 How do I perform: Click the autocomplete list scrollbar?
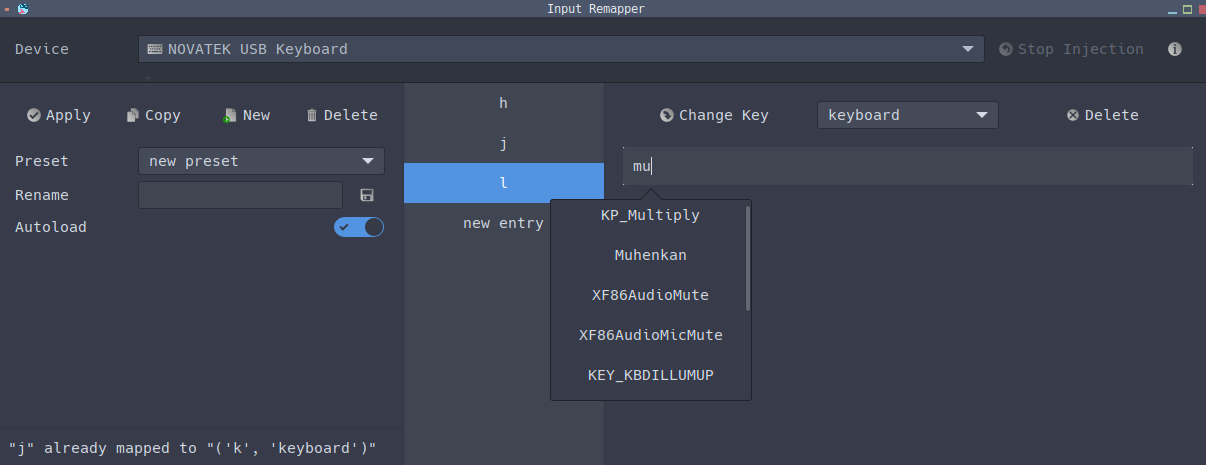click(747, 260)
